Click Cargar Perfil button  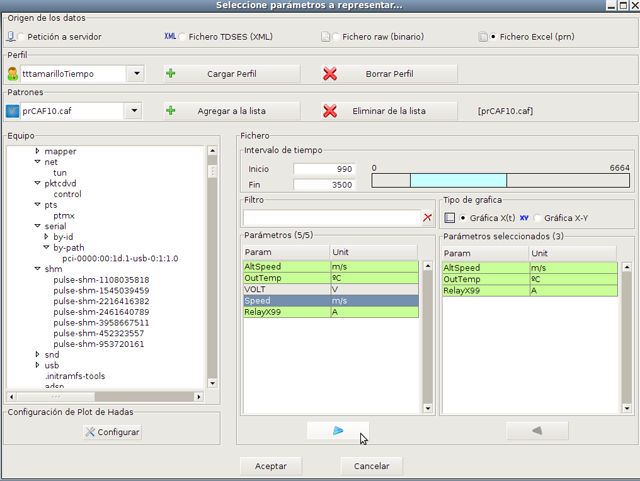(232, 74)
